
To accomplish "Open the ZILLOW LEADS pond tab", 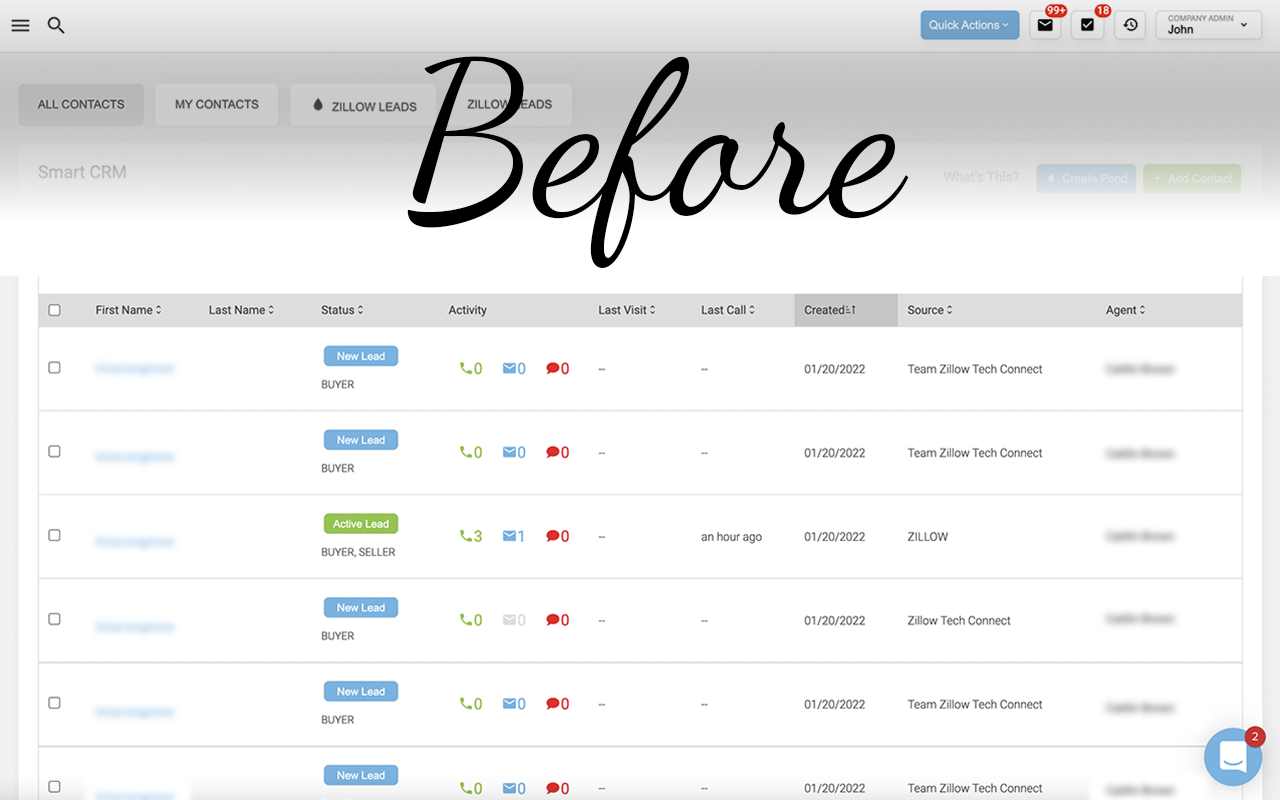I will tap(362, 104).
